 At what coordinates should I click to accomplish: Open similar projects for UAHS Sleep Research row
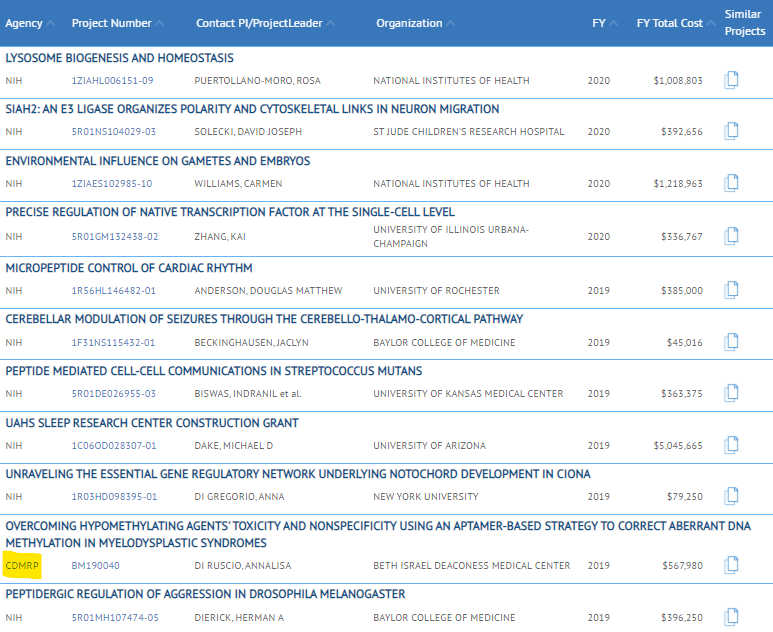click(731, 445)
